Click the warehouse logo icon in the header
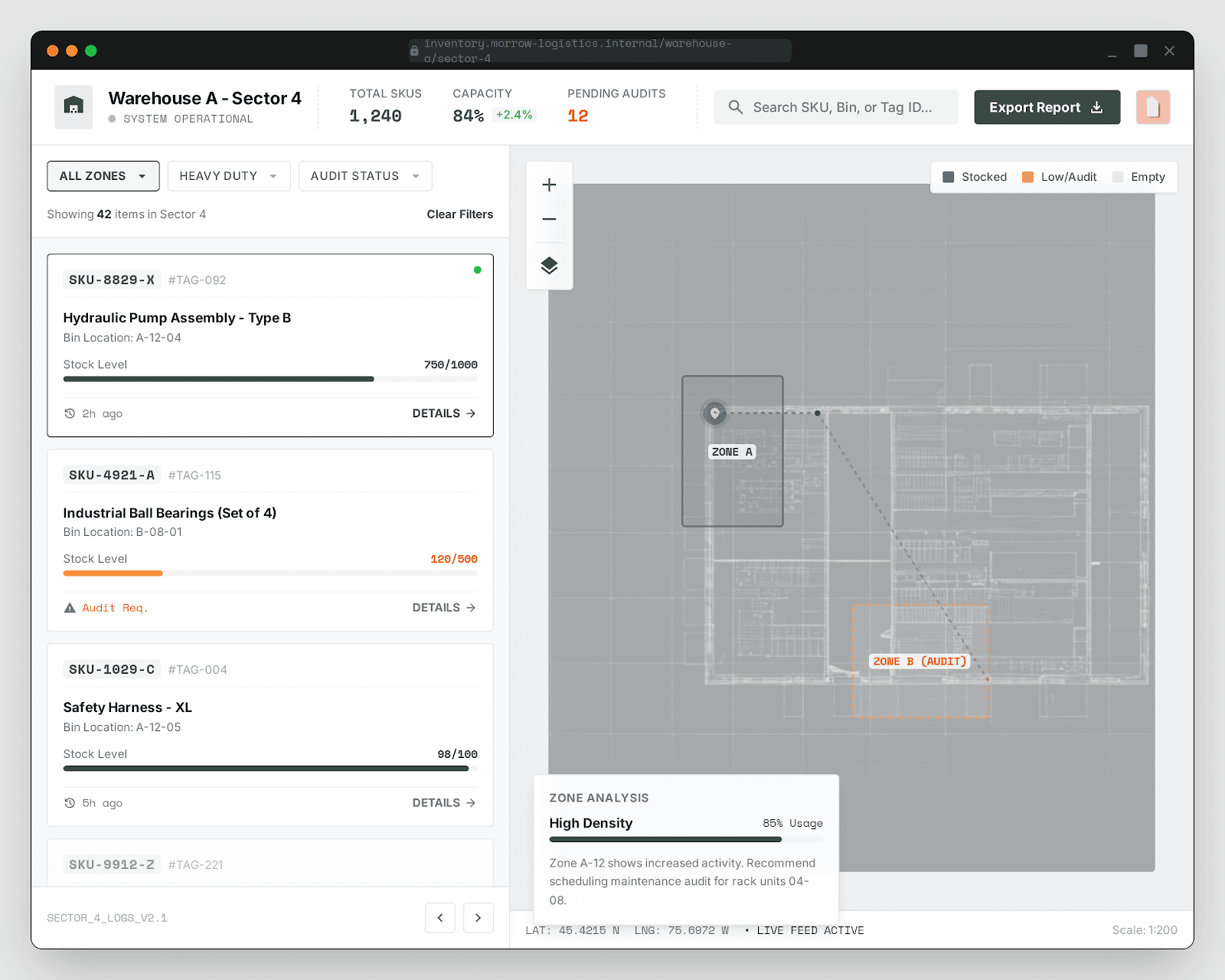The image size is (1225, 980). (73, 106)
